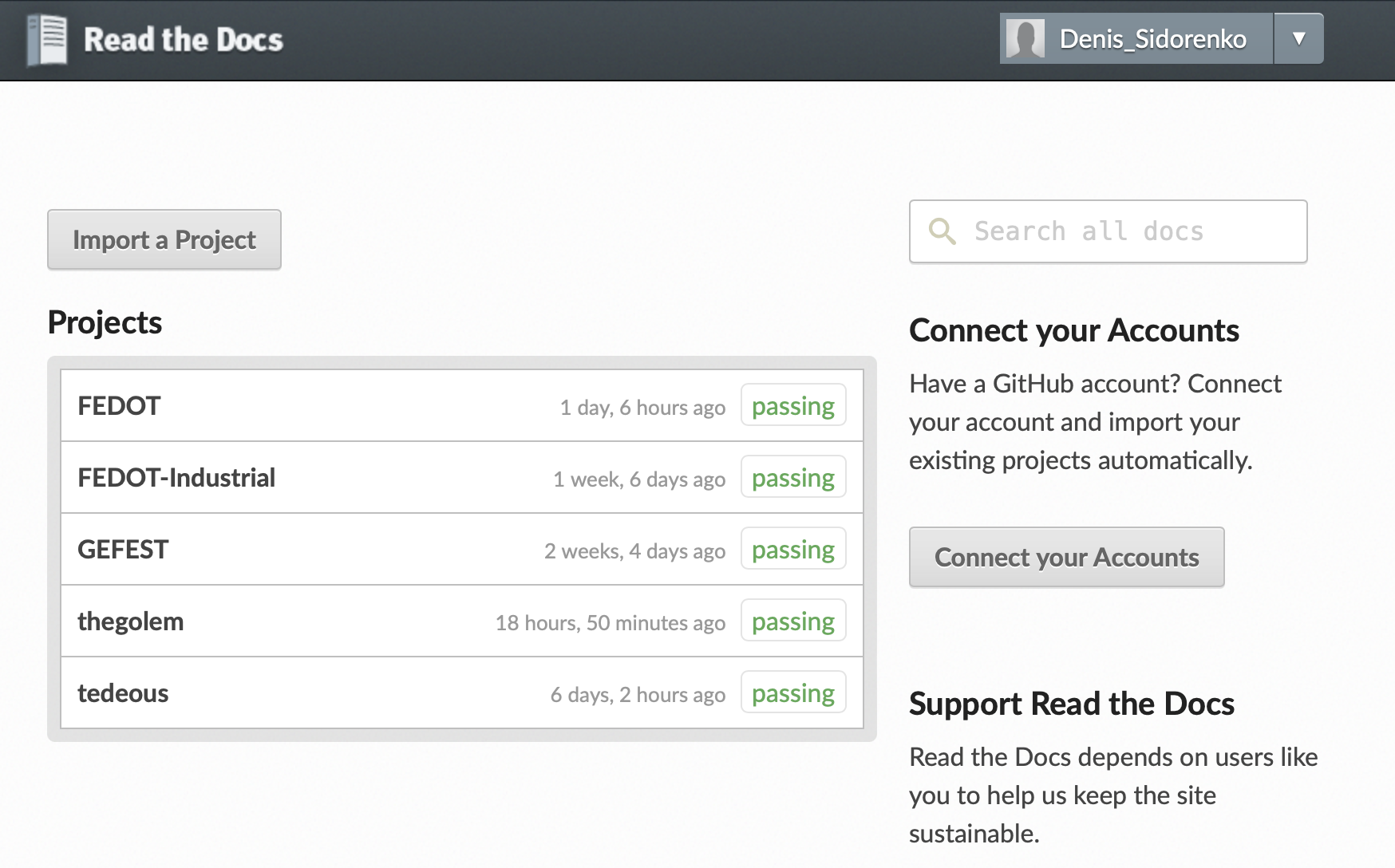Click the Read the Docs book logo icon
The width and height of the screenshot is (1395, 868).
47,40
